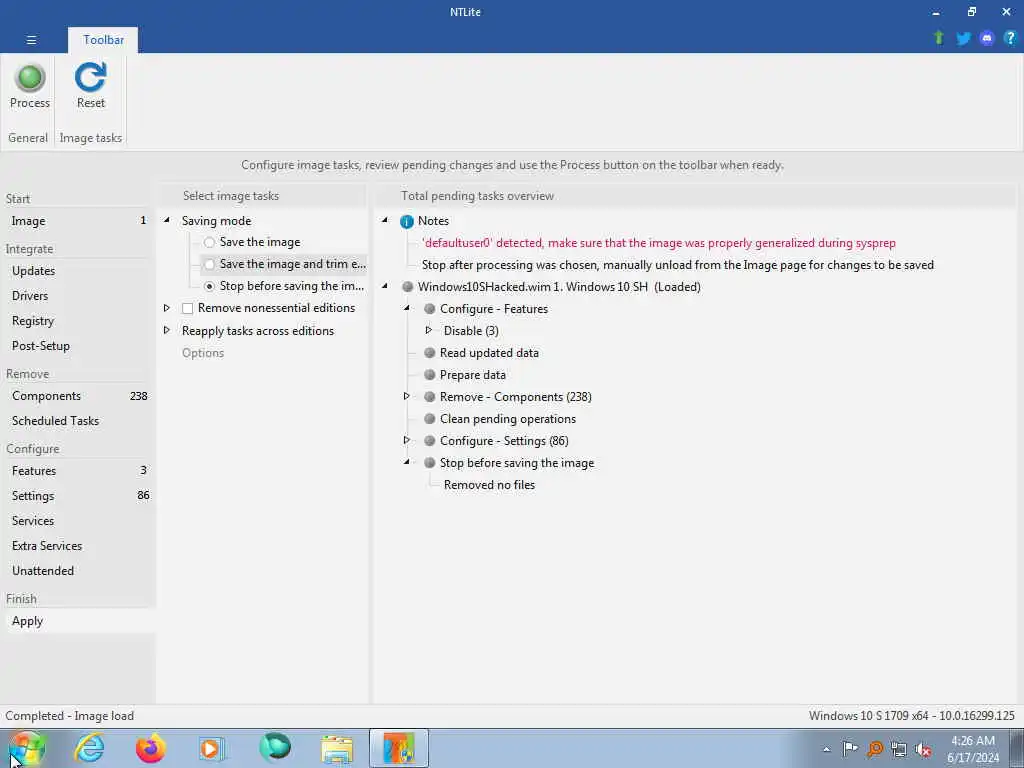
Task: Click the 'Stop after processing was chosen' note
Action: tap(678, 265)
